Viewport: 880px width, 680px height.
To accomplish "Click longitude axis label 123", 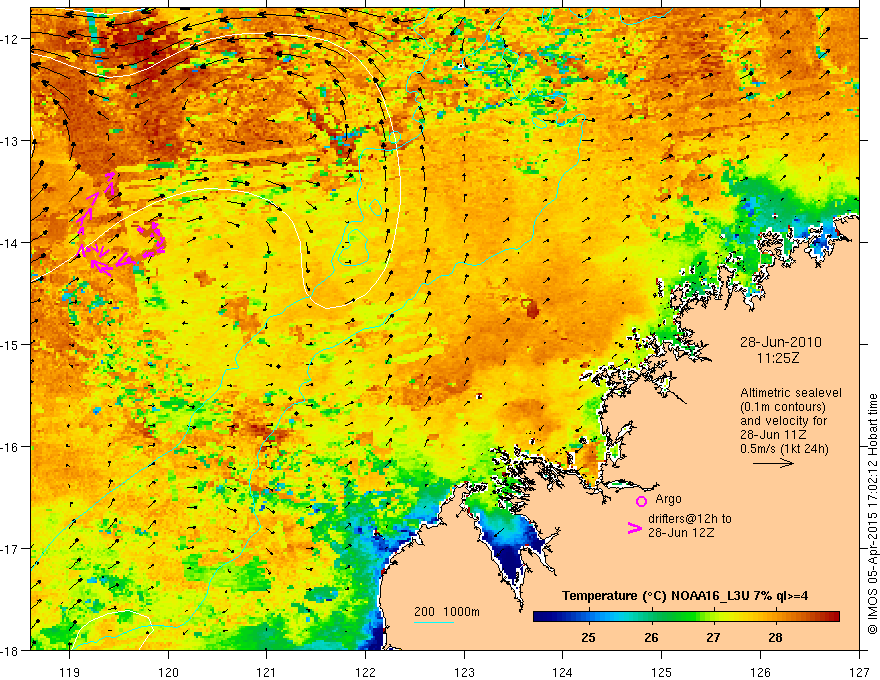I will click(464, 672).
